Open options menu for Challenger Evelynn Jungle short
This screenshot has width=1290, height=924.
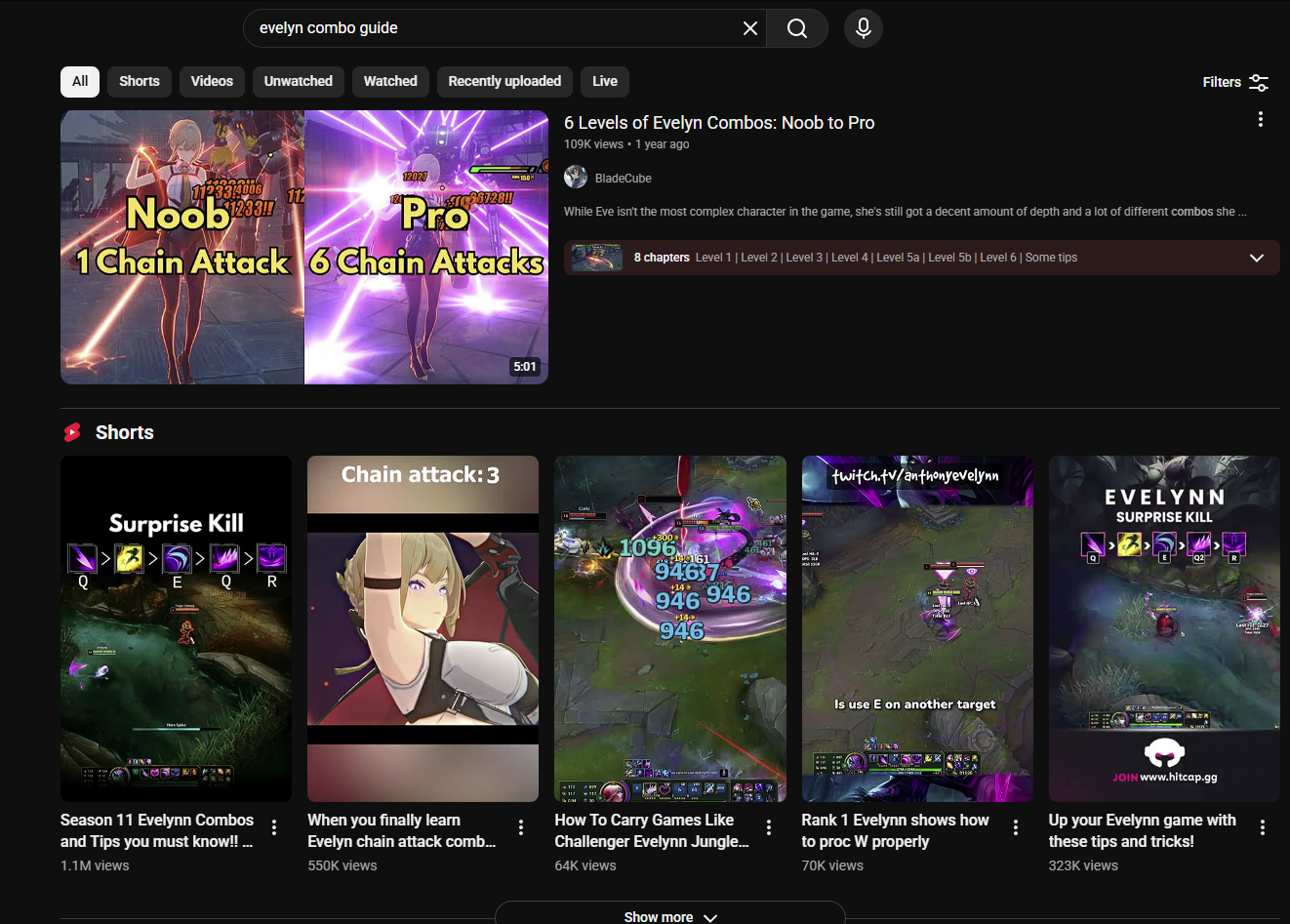click(x=769, y=827)
